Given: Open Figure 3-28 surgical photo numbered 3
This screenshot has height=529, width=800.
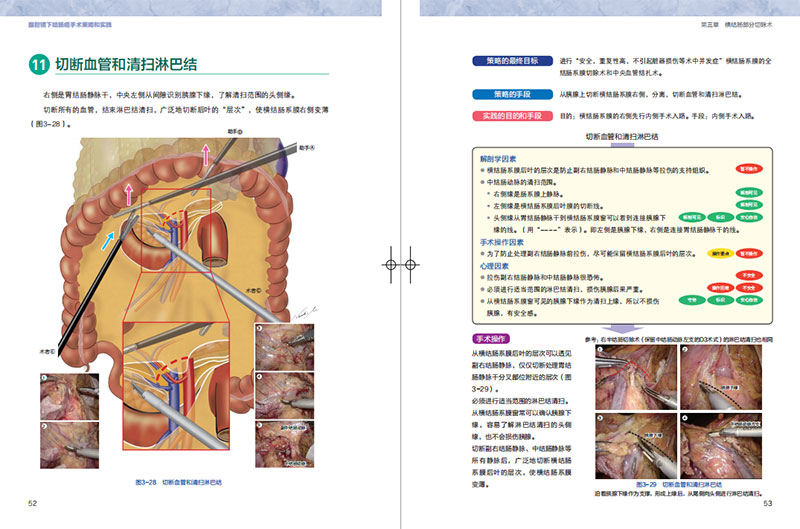Looking at the screenshot, I should click(285, 347).
